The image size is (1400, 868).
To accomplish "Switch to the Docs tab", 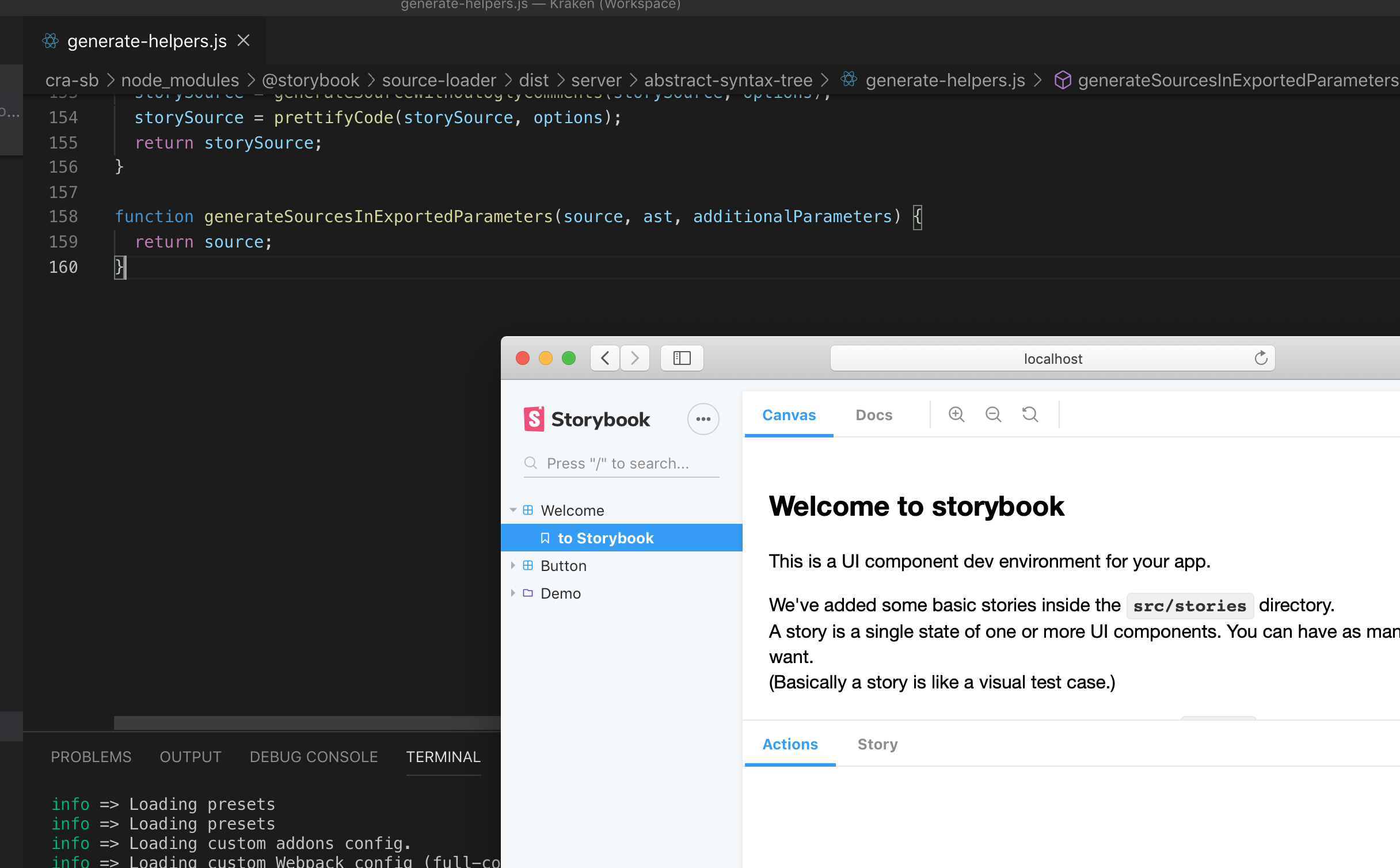I will coord(873,414).
